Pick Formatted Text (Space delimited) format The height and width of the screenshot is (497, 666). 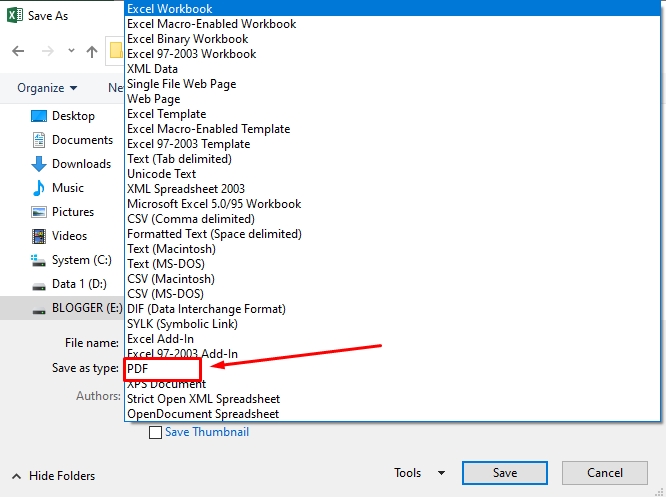[392, 234]
